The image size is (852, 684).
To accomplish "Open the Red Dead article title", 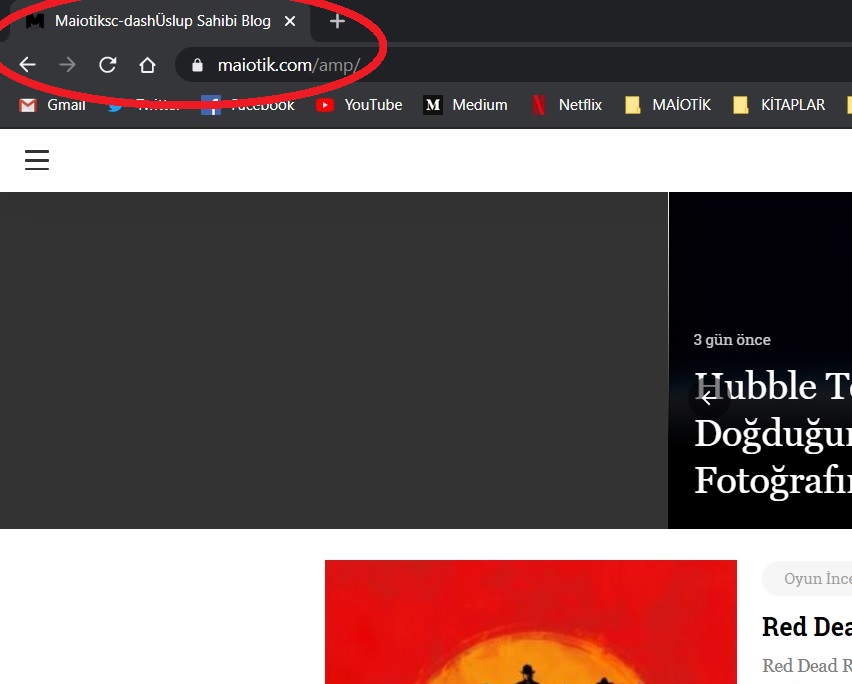I will (x=807, y=626).
